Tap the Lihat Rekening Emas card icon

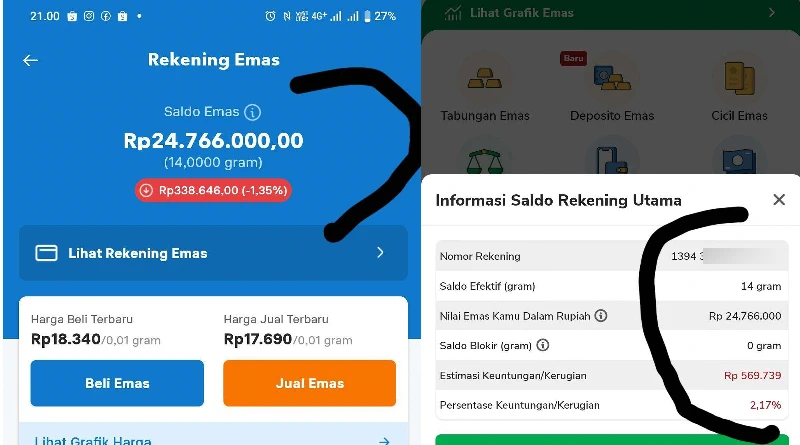[x=46, y=253]
